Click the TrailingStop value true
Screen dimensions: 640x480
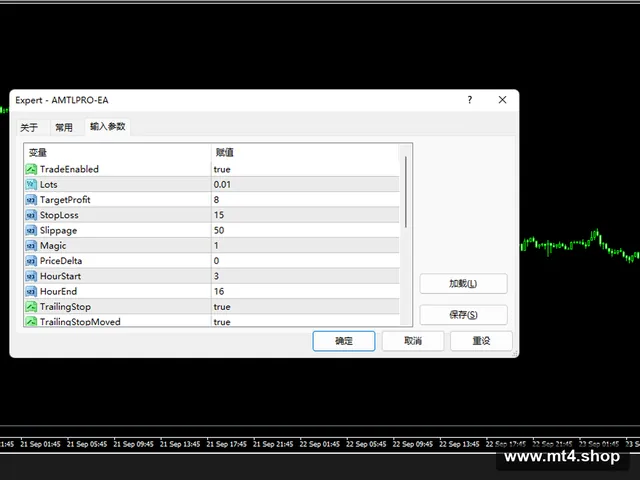[x=222, y=307]
